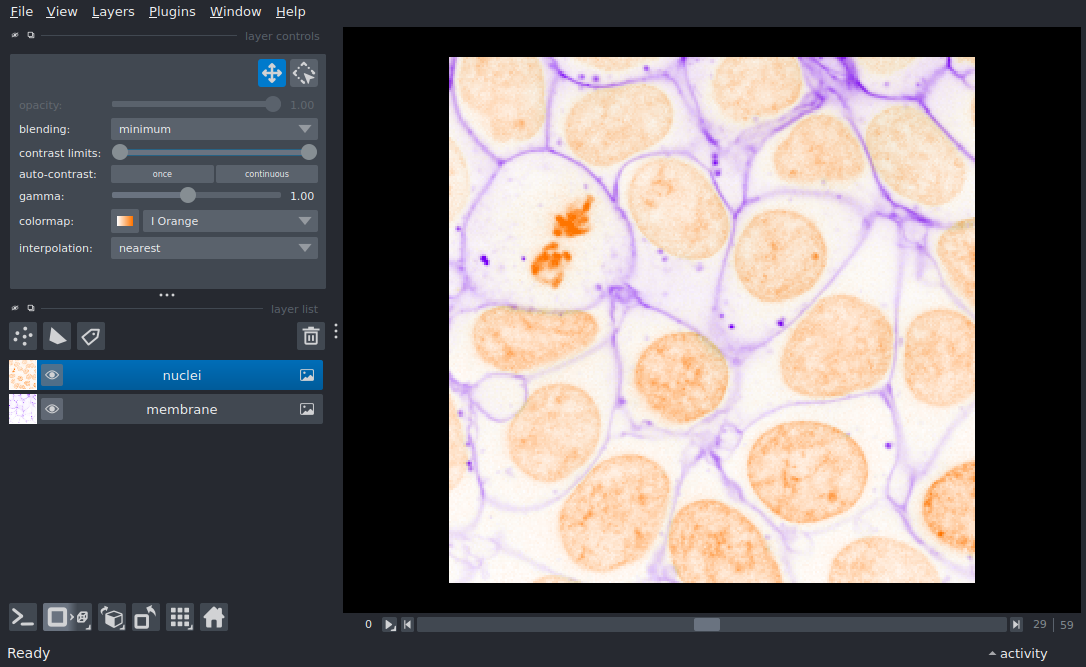This screenshot has height=667, width=1086.
Task: Hide the membrane layer
Action: (52, 409)
